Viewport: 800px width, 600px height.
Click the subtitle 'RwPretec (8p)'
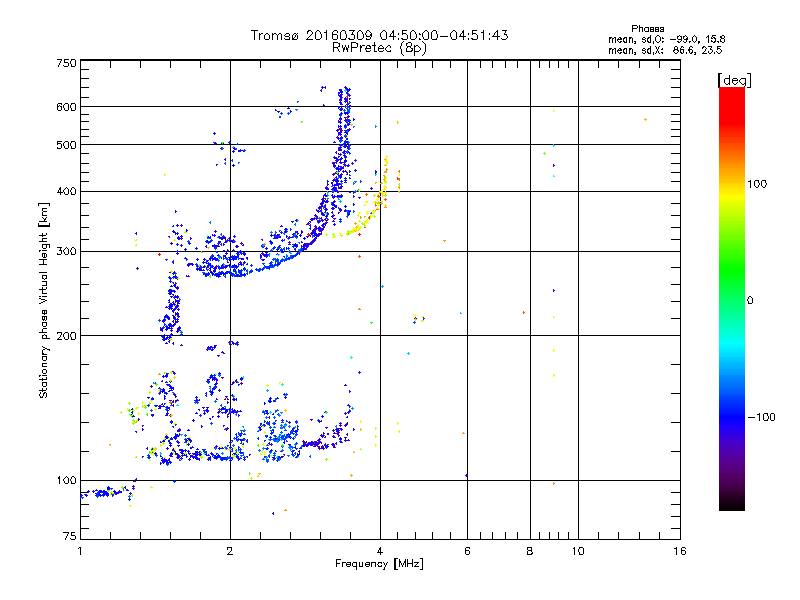[x=379, y=48]
